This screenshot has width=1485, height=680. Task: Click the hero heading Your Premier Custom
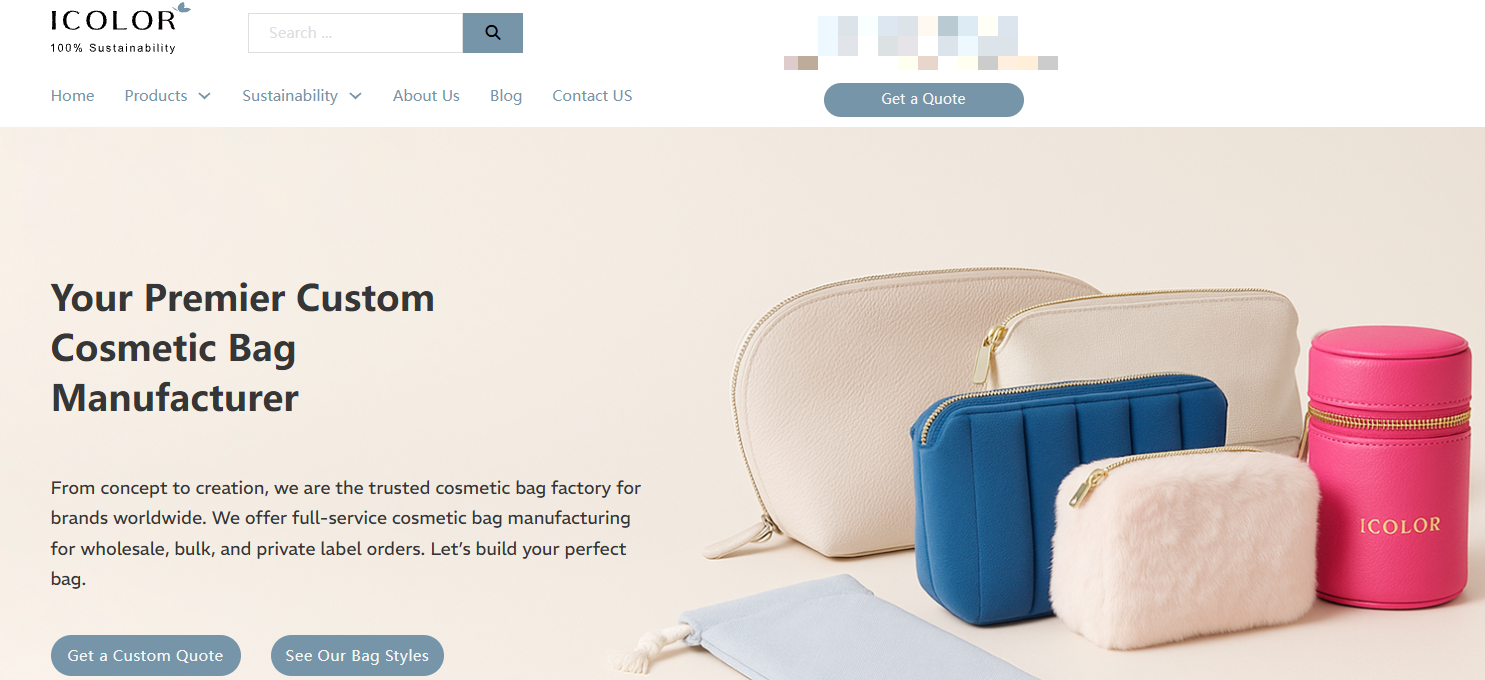[243, 298]
